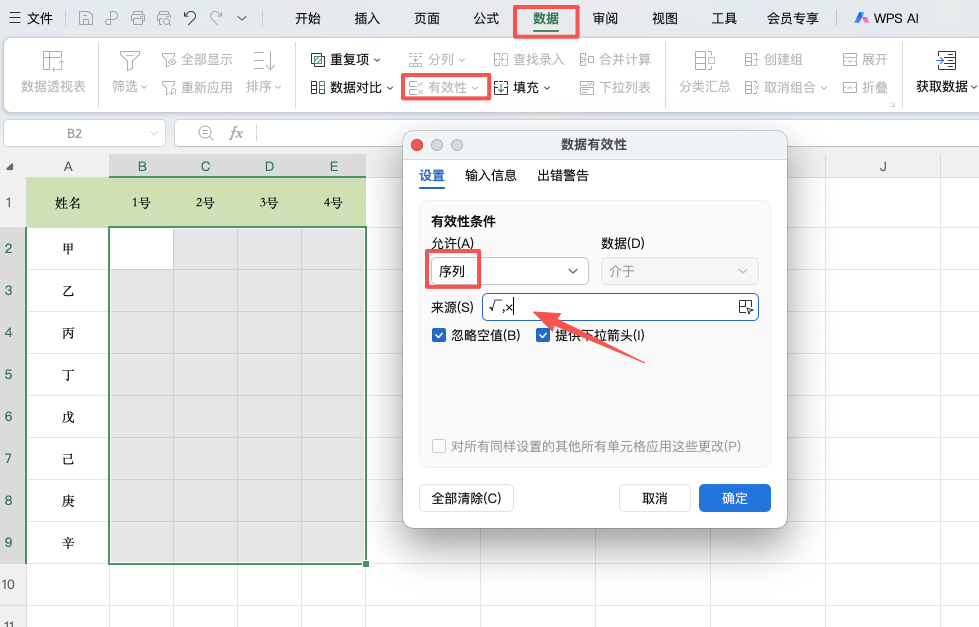The image size is (979, 627).
Task: Click 确定 button in dialog
Action: [735, 498]
